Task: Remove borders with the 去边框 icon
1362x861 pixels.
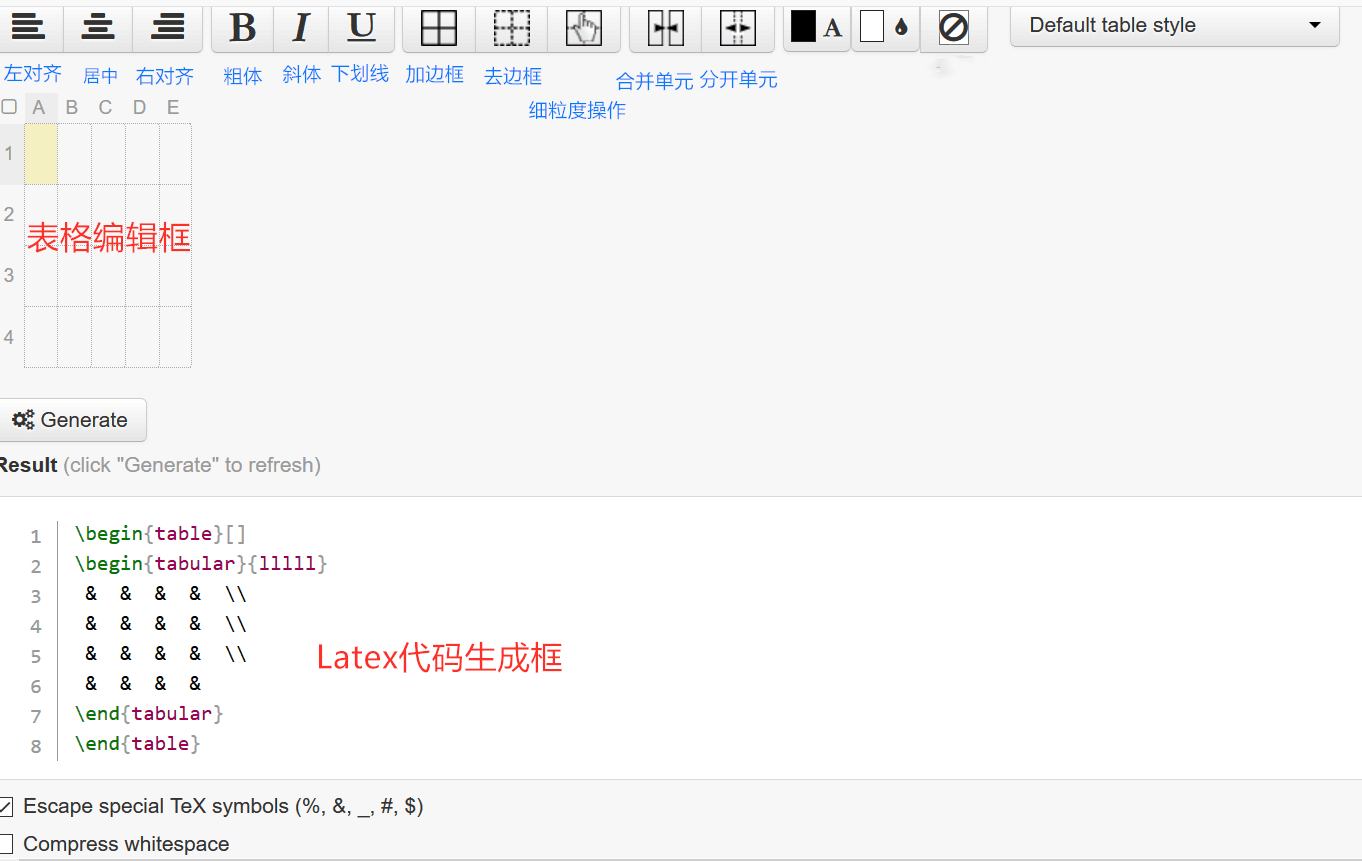Action: [x=511, y=27]
